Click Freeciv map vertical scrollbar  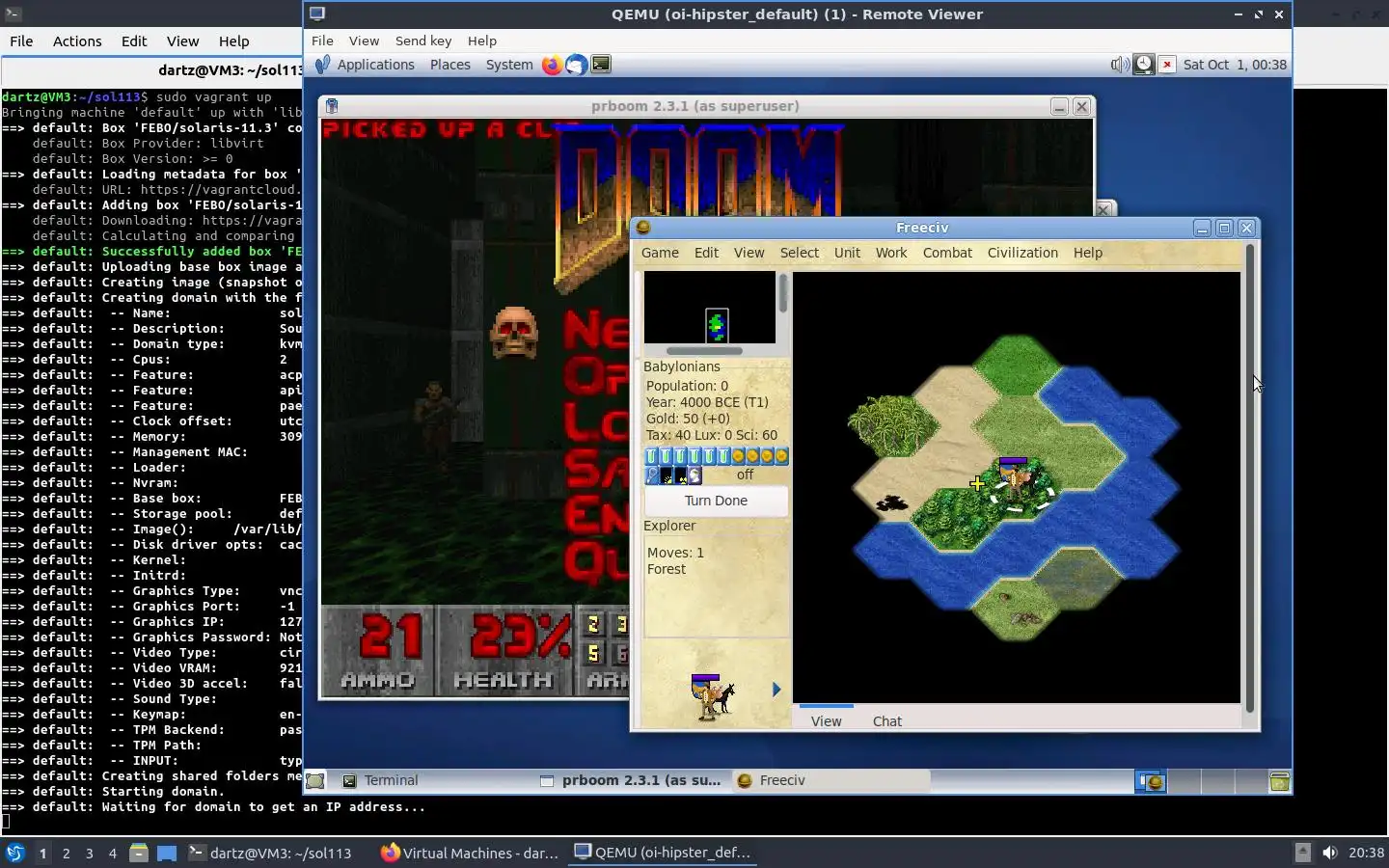click(1250, 478)
